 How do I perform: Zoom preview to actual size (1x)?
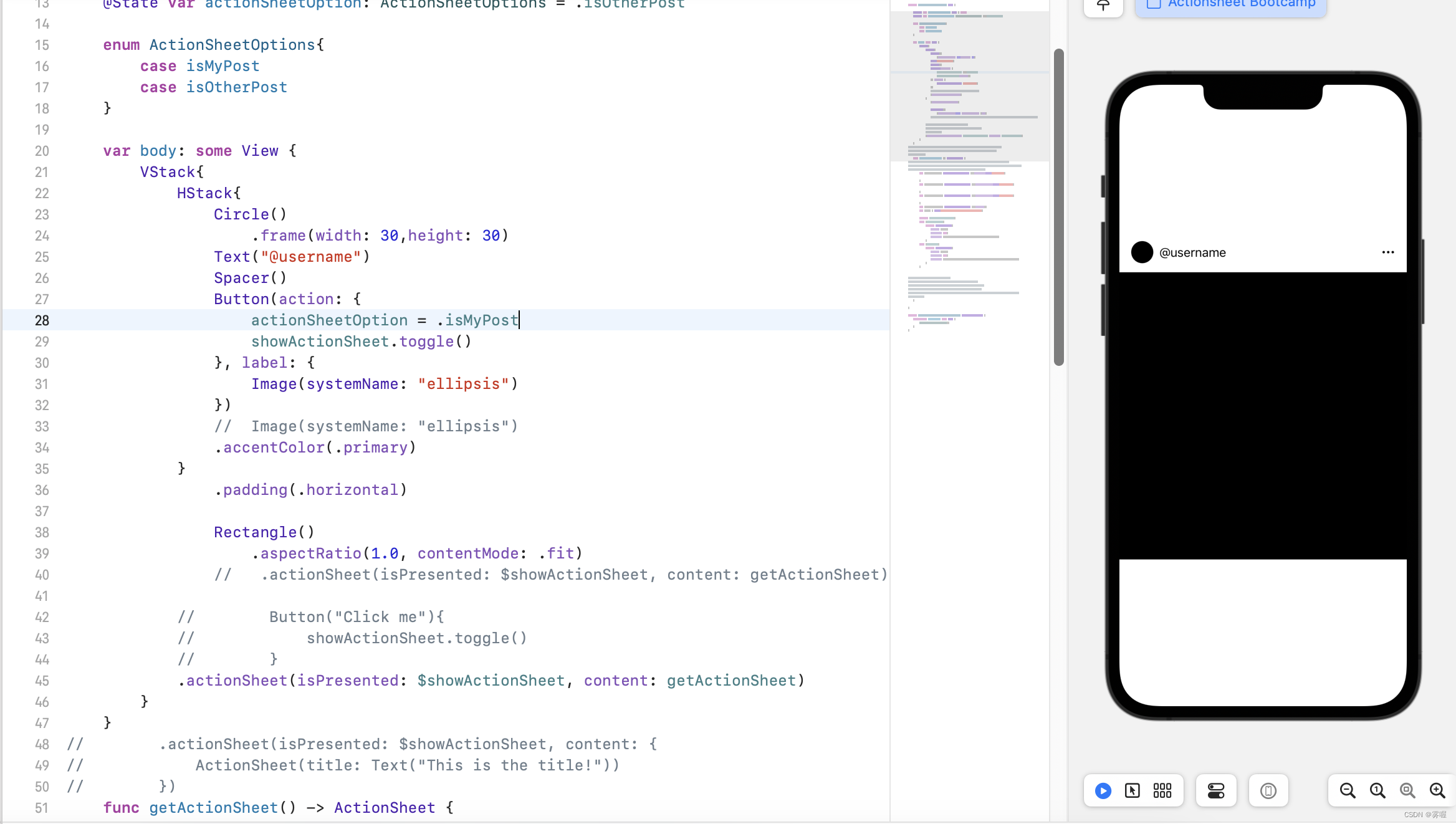1377,790
